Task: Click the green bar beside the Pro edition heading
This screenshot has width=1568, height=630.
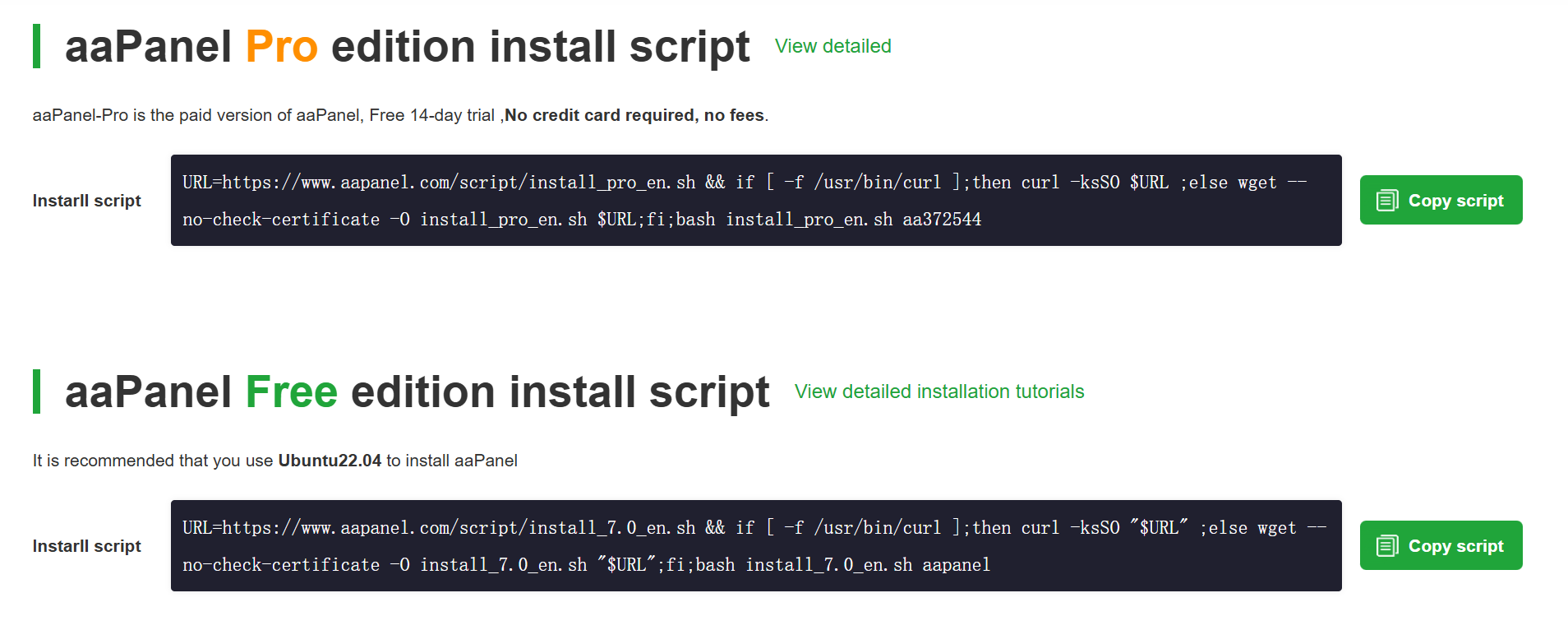Action: [x=36, y=47]
